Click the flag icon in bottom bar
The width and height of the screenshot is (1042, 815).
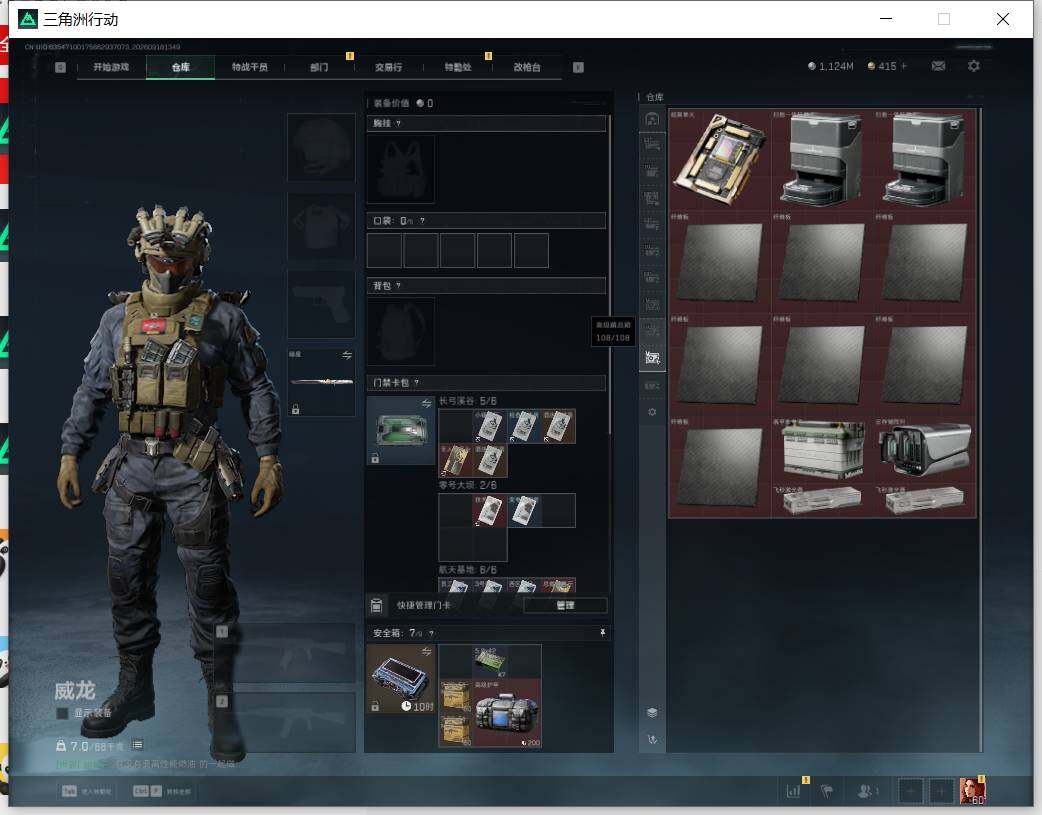pos(827,791)
